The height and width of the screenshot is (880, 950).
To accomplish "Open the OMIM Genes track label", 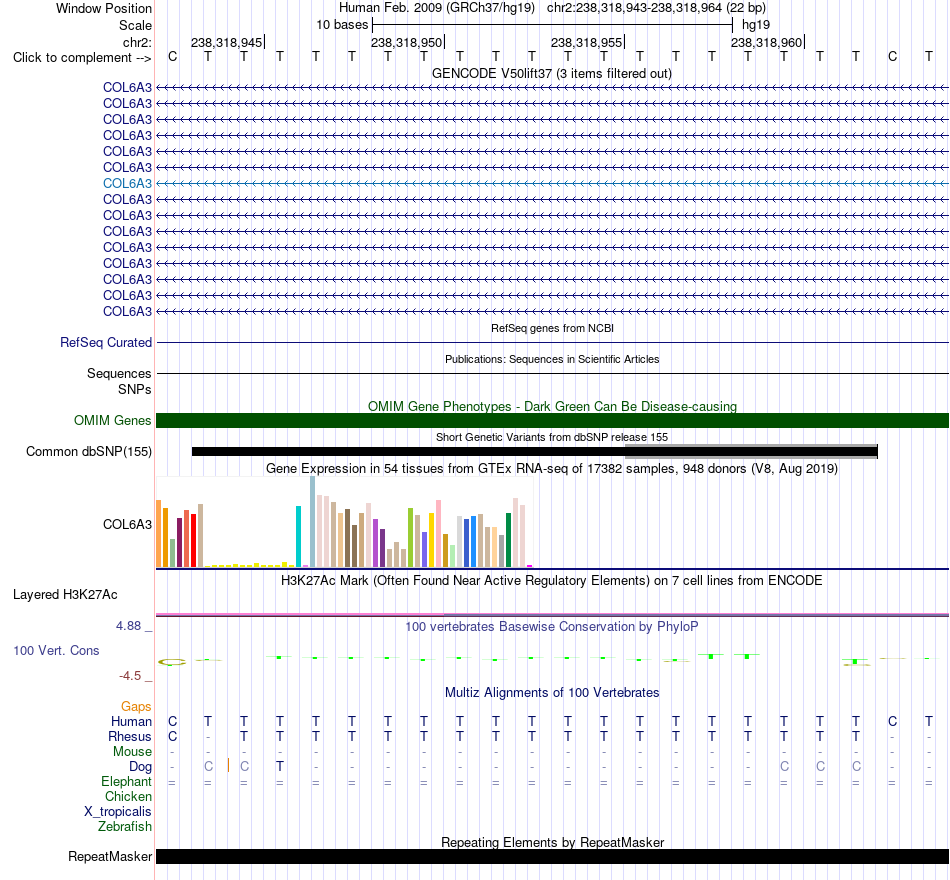I will pyautogui.click(x=112, y=421).
